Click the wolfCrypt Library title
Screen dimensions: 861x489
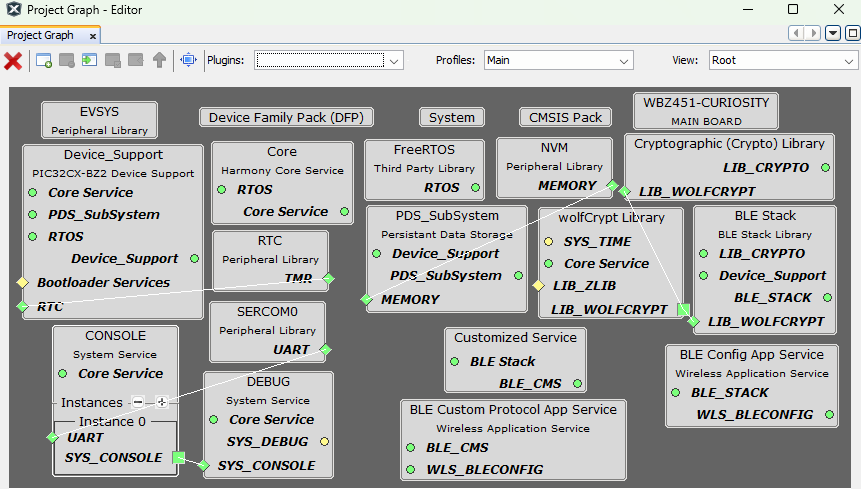point(611,218)
